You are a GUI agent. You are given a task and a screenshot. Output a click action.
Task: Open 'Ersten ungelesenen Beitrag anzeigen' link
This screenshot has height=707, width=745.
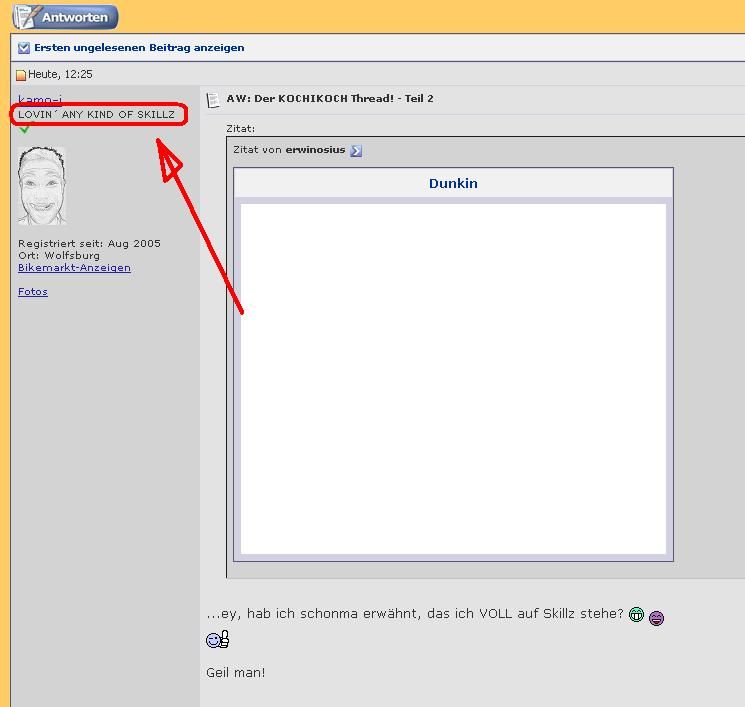pyautogui.click(x=139, y=48)
